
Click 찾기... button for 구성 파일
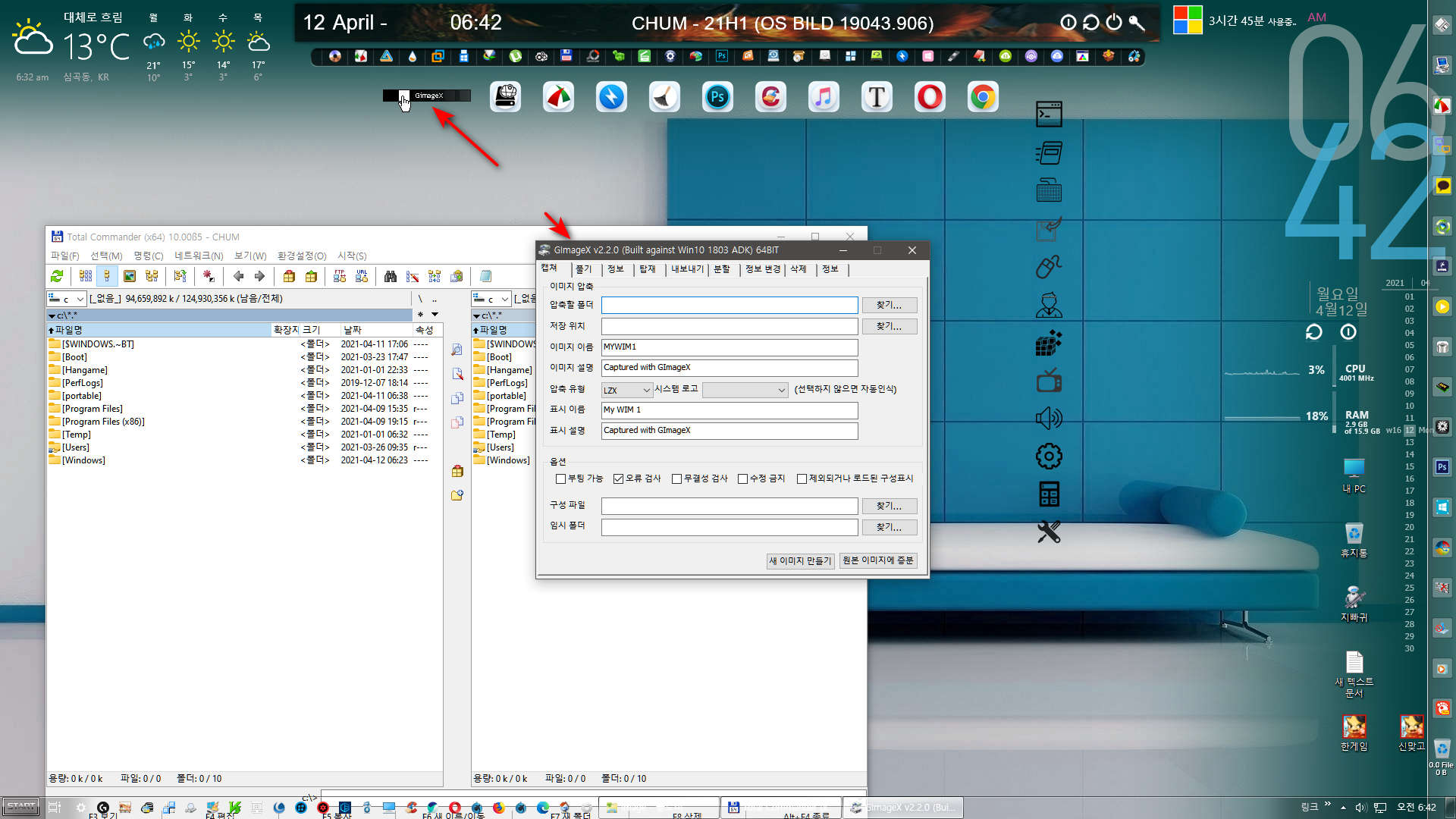click(x=889, y=506)
